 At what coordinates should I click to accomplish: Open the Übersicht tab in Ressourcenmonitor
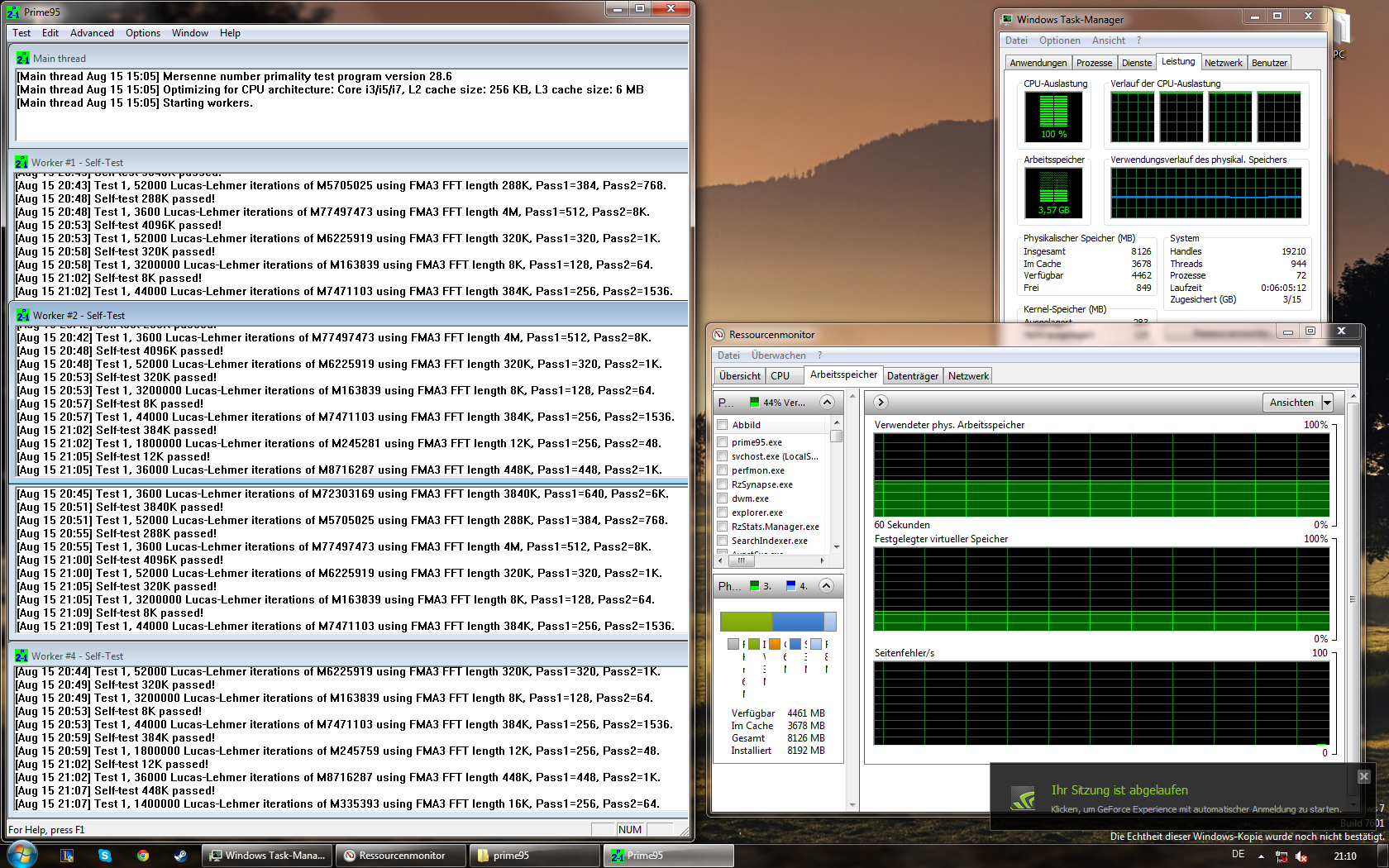pos(740,376)
